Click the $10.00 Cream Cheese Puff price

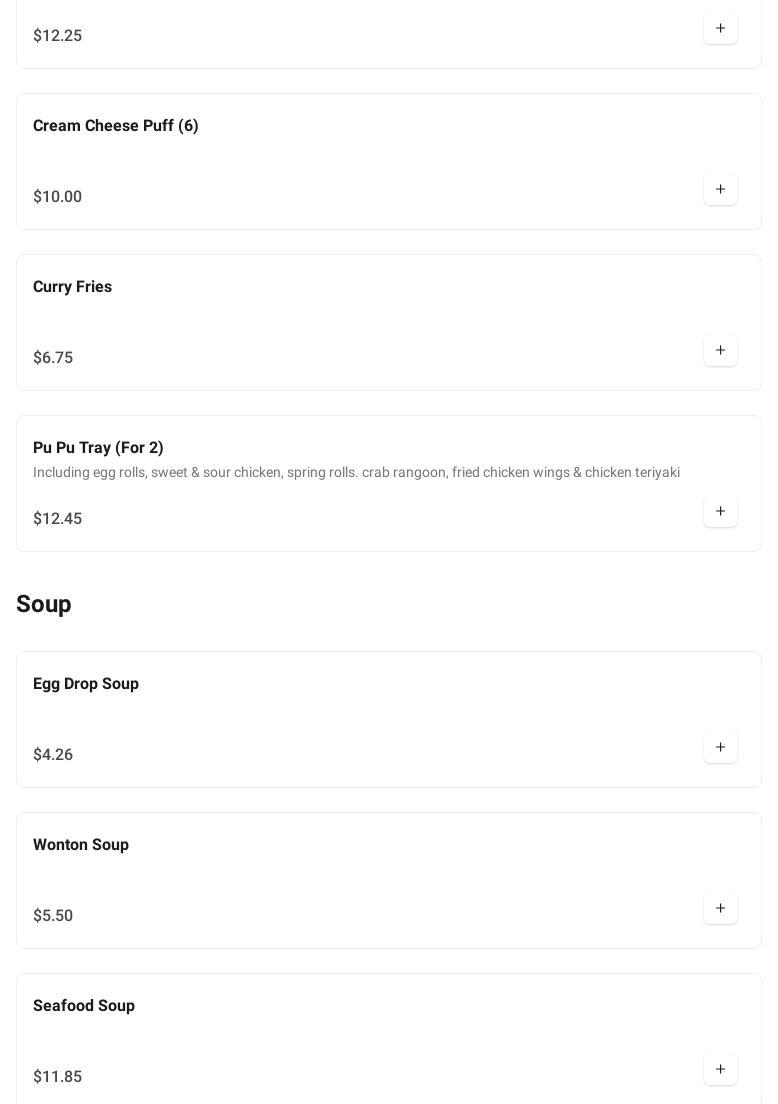pos(58,197)
